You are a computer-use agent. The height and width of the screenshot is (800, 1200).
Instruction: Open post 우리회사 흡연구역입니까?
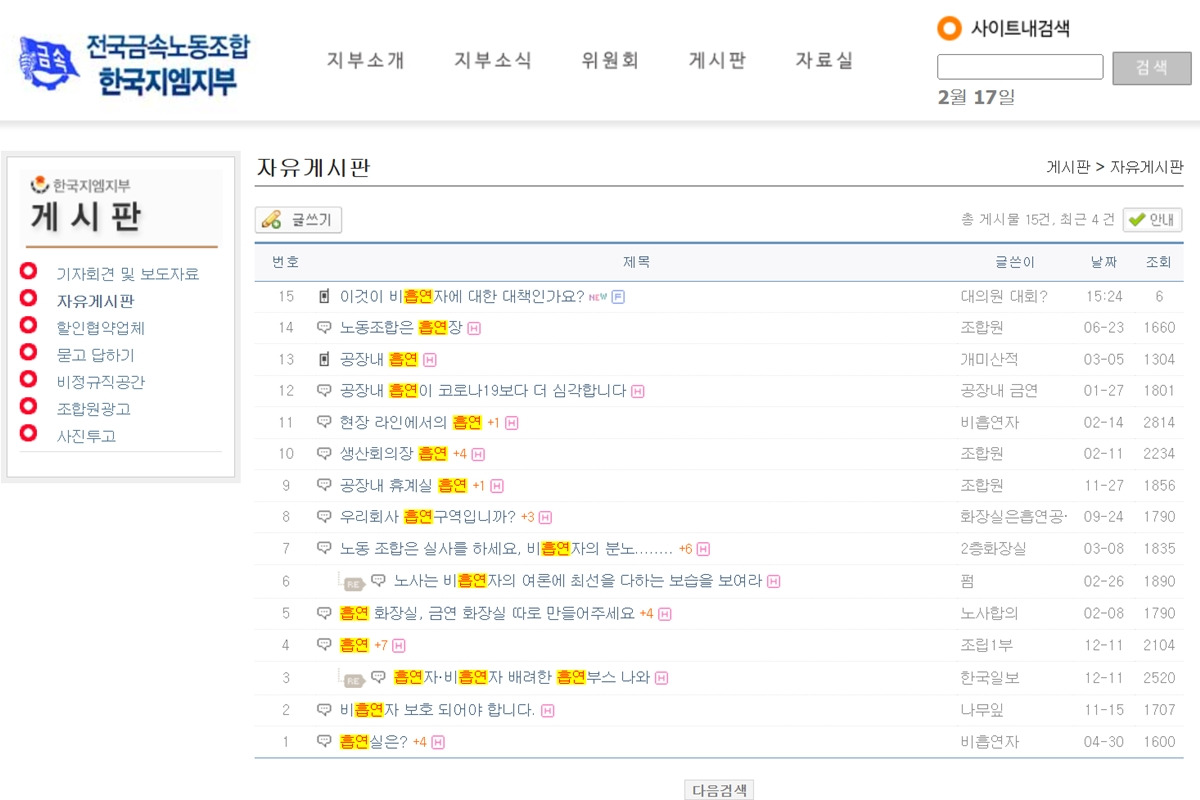point(428,517)
